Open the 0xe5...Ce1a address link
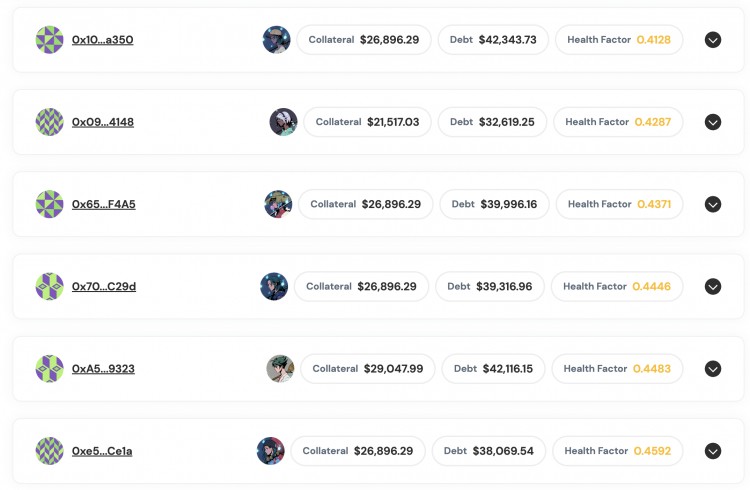The image size is (750, 490). 102,451
